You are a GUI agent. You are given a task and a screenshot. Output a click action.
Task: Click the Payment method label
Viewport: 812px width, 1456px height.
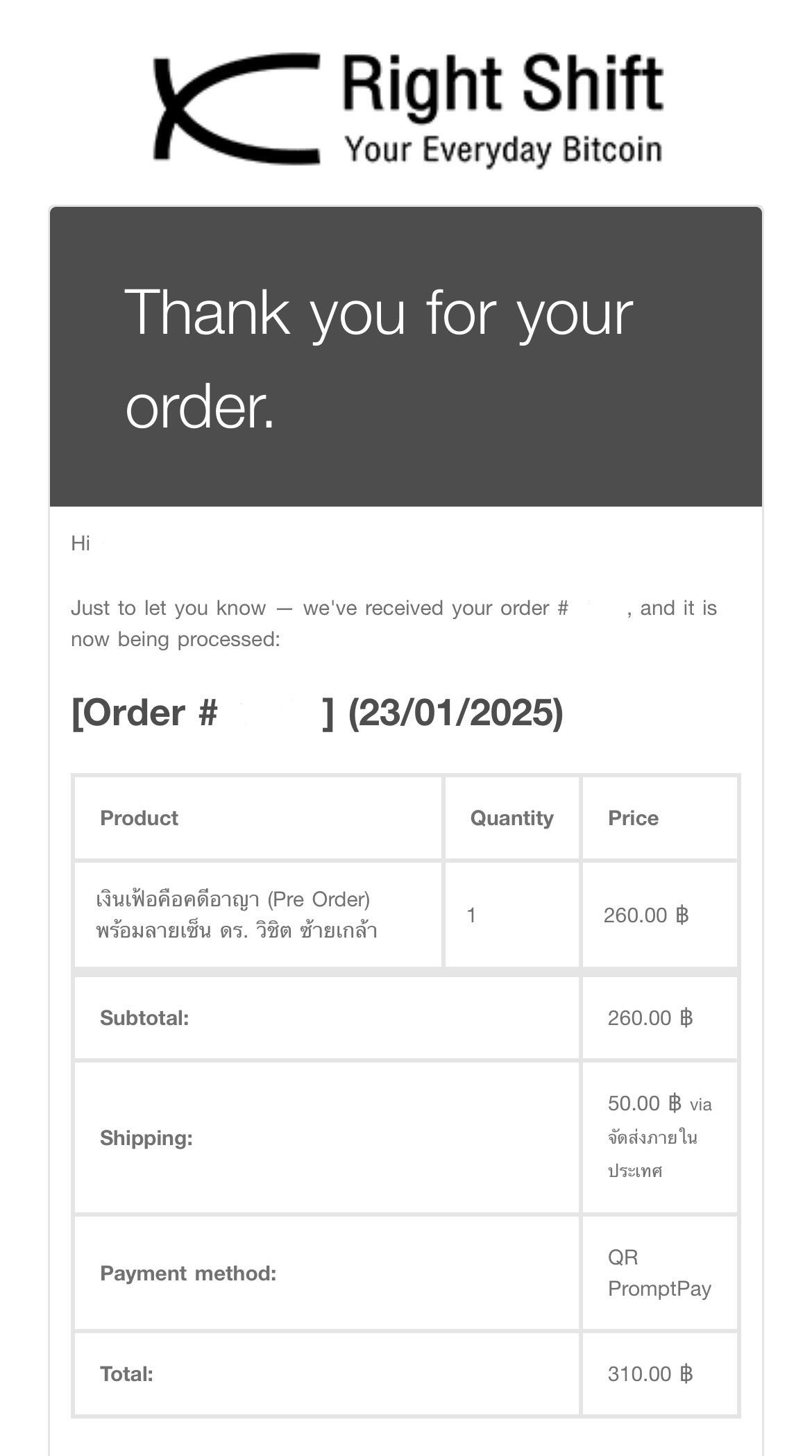tap(188, 1273)
